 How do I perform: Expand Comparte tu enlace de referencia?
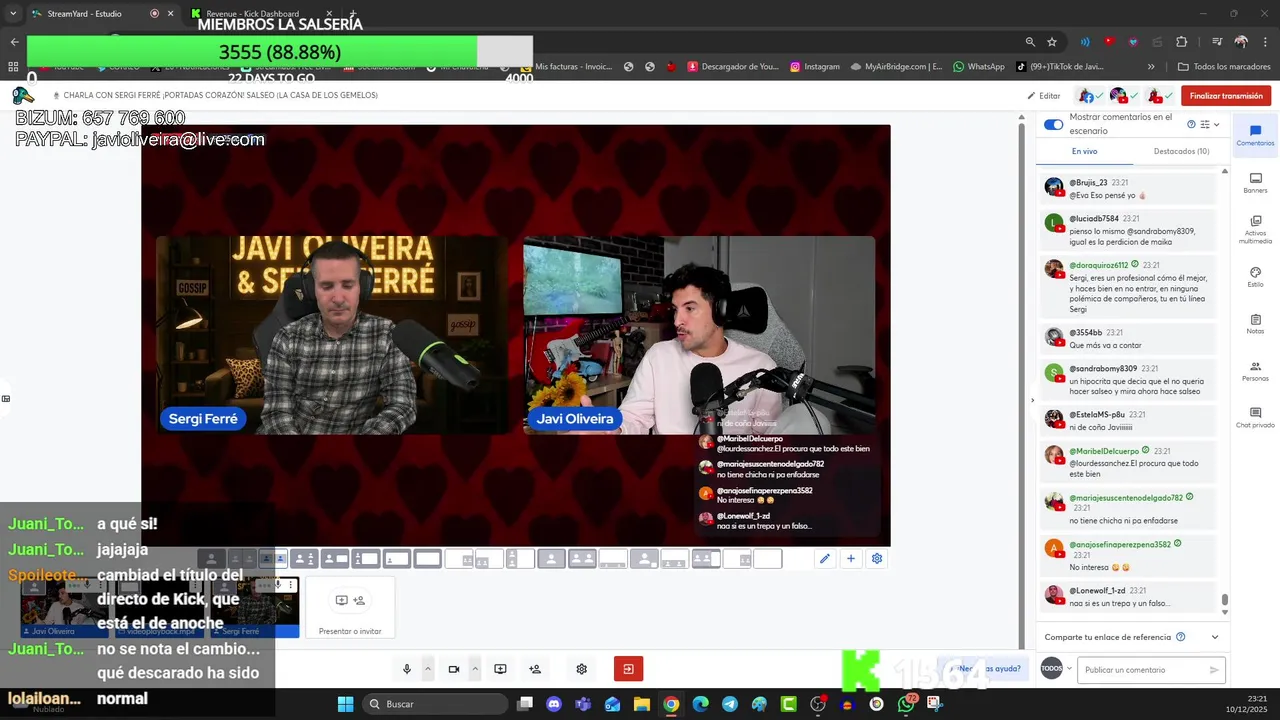tap(1215, 637)
